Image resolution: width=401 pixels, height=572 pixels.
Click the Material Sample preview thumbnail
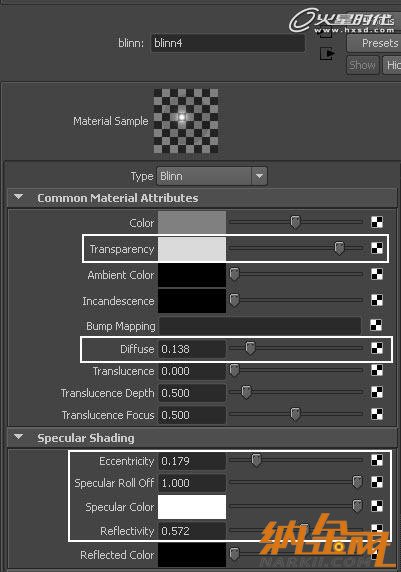tap(186, 121)
